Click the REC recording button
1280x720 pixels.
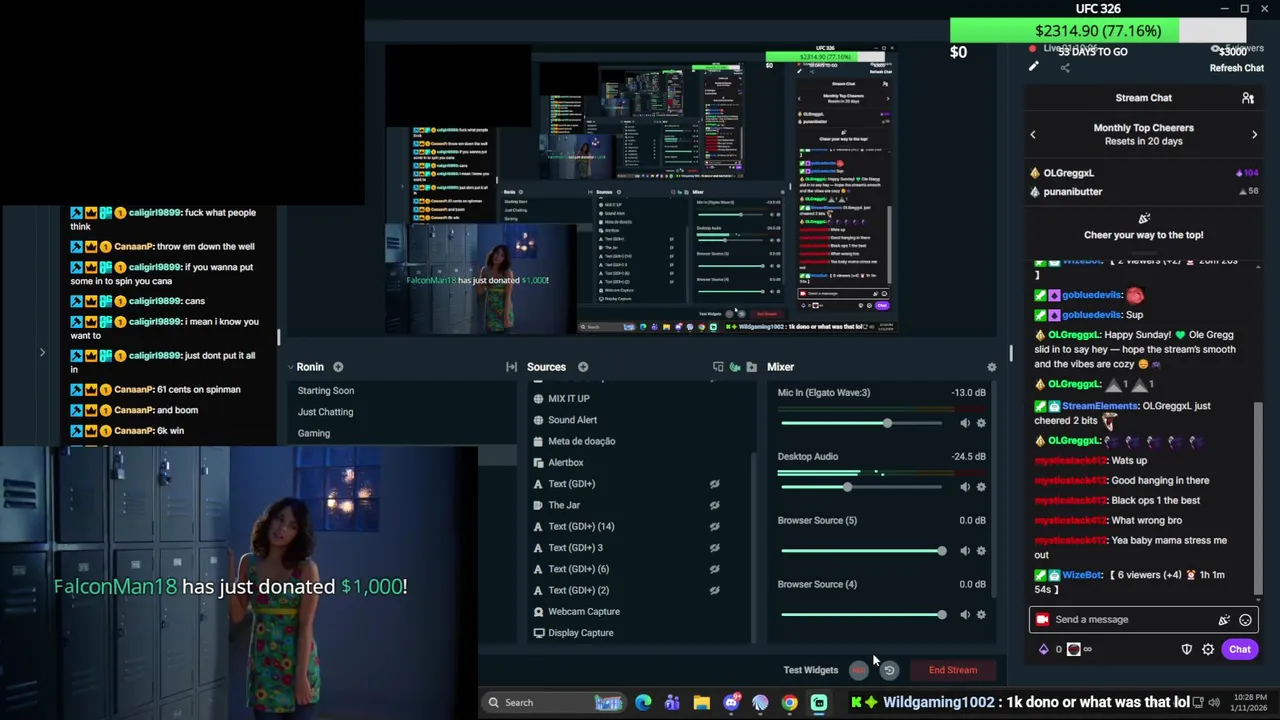[x=859, y=670]
